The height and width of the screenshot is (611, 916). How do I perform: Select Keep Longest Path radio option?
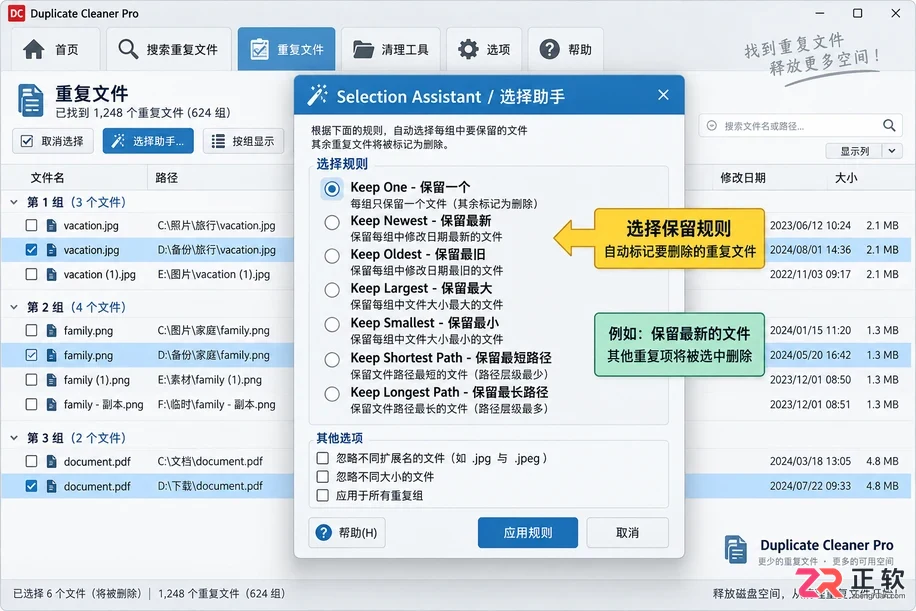pyautogui.click(x=332, y=394)
